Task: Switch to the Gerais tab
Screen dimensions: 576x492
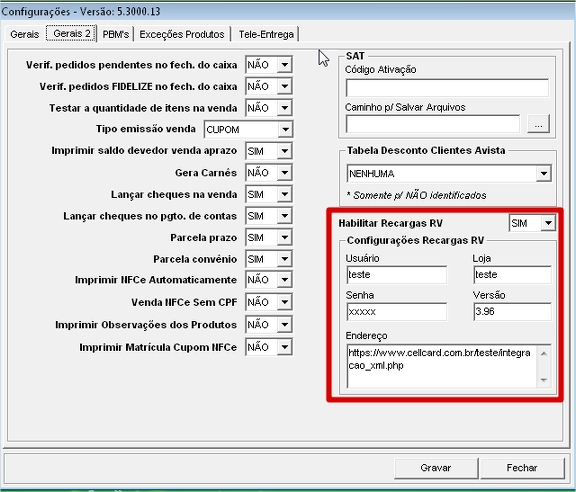Action: point(24,34)
